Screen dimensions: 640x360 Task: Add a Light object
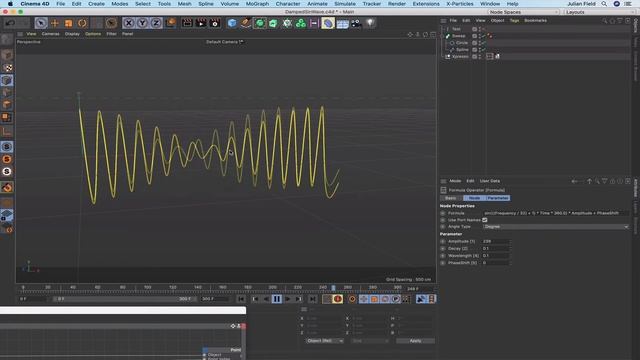(x=370, y=23)
